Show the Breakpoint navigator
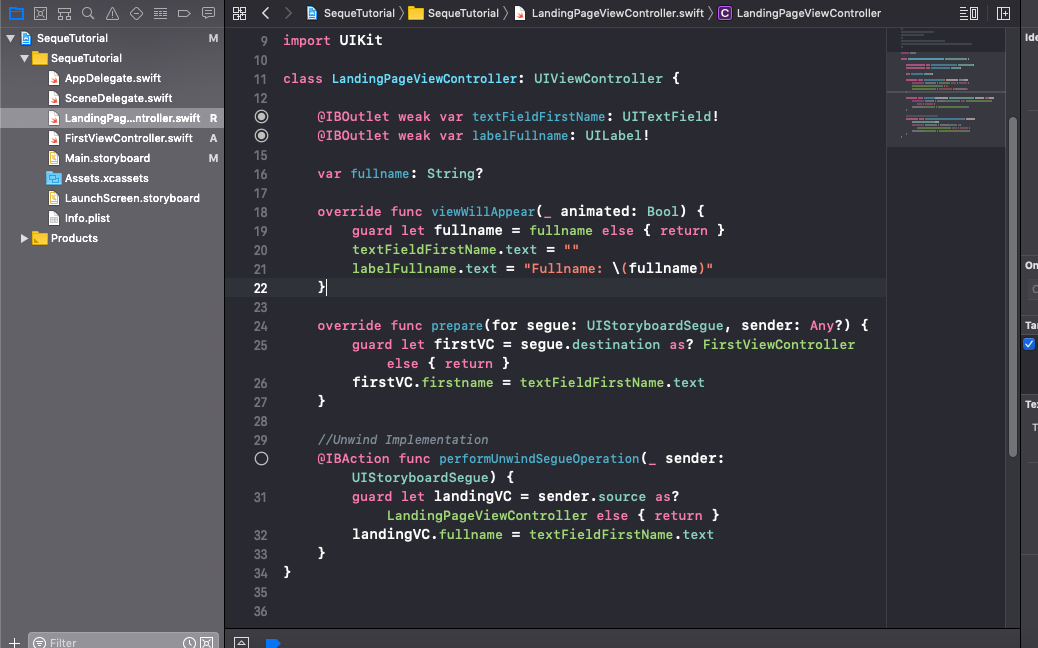1038x648 pixels. point(184,13)
